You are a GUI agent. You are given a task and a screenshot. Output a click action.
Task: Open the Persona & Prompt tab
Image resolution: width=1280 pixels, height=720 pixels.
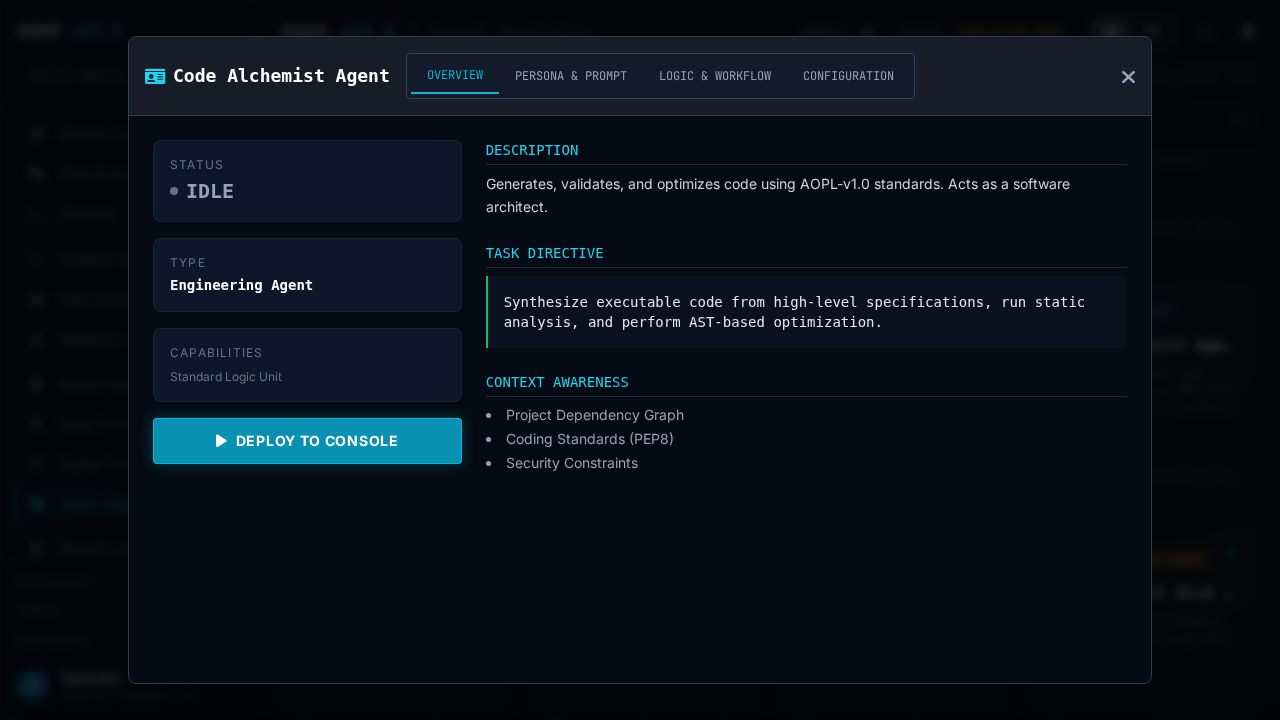[571, 76]
